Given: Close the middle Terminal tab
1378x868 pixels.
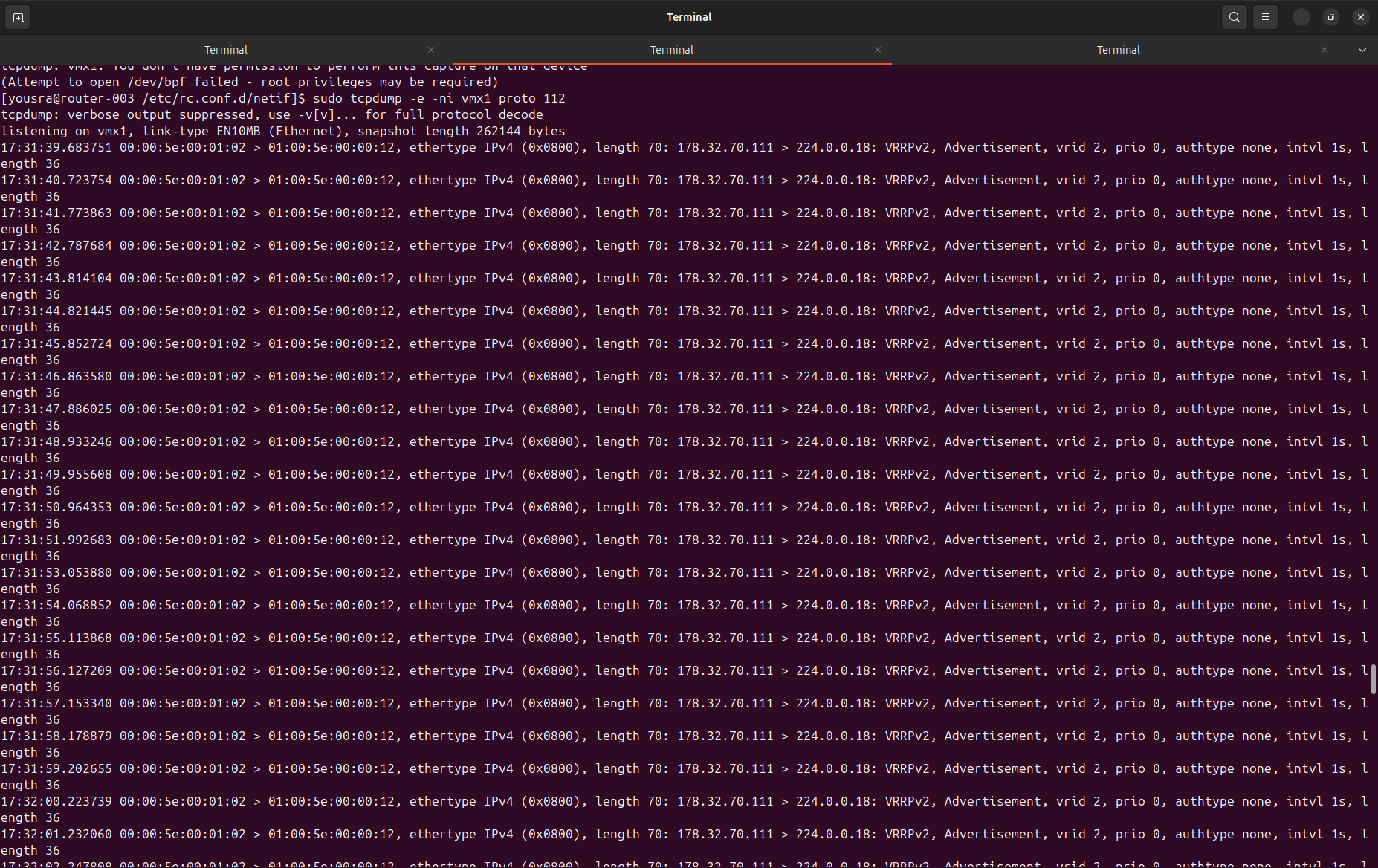Looking at the screenshot, I should 877,50.
